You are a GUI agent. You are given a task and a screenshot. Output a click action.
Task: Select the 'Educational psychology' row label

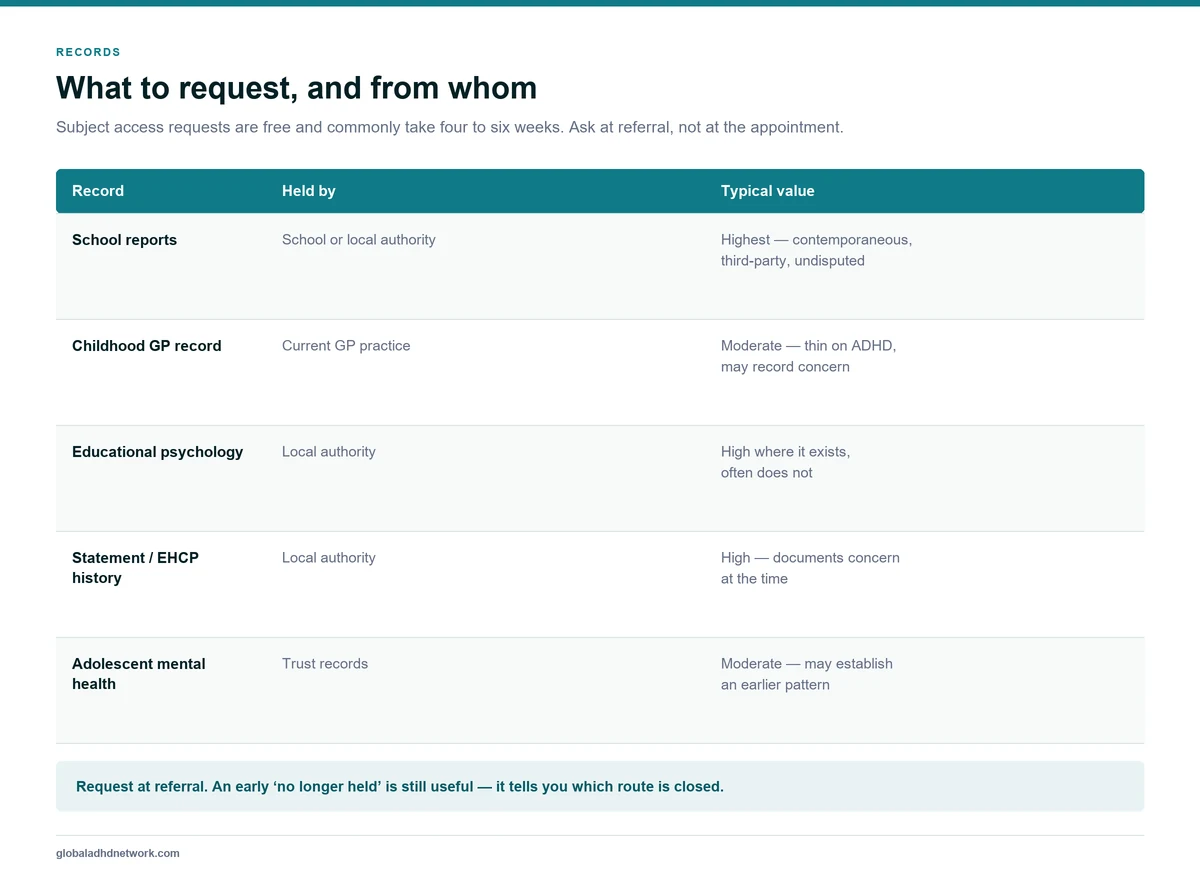pos(158,452)
